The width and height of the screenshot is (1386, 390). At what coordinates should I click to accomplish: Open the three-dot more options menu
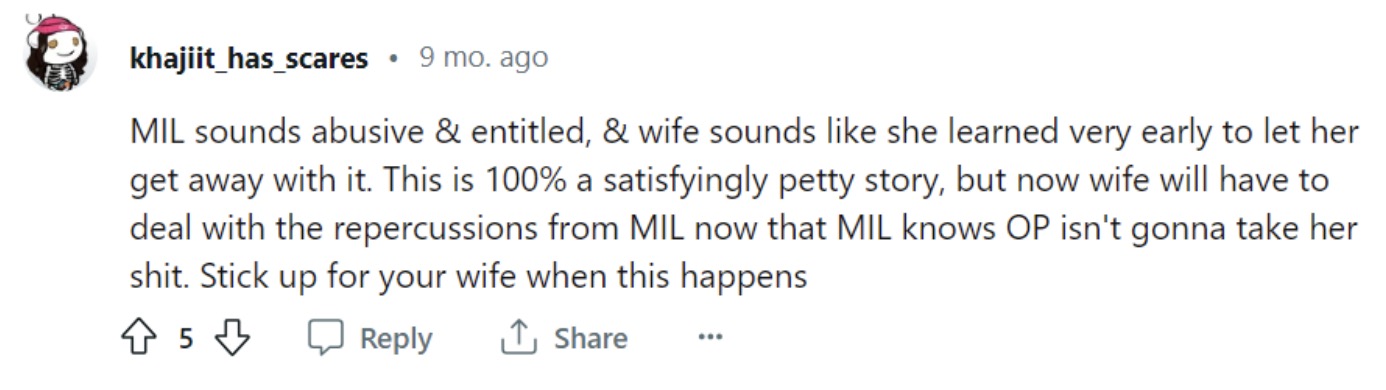(710, 338)
